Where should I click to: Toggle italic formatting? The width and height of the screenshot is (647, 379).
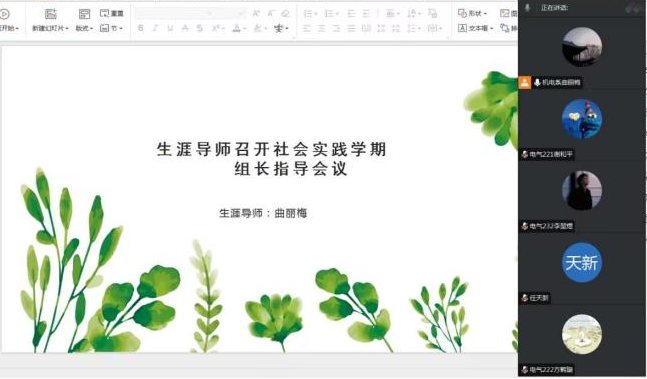pyautogui.click(x=156, y=28)
